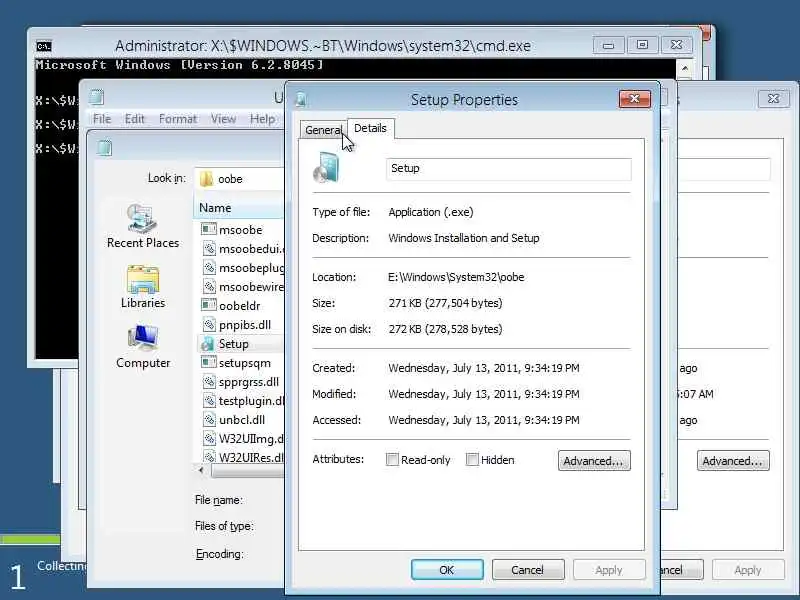This screenshot has width=800, height=600.
Task: Sort by the Name column header
Action: [239, 208]
